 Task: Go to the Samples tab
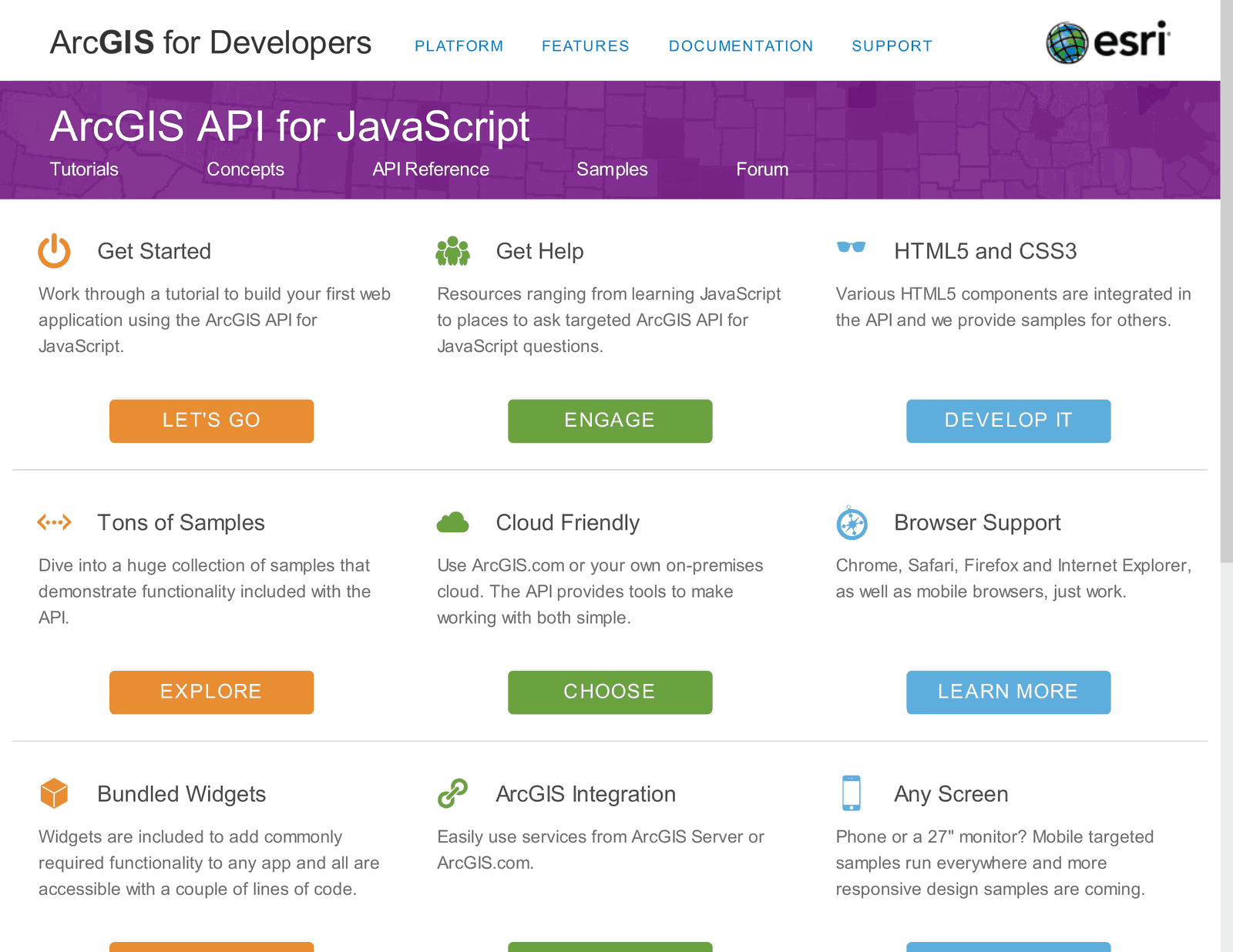(x=612, y=169)
